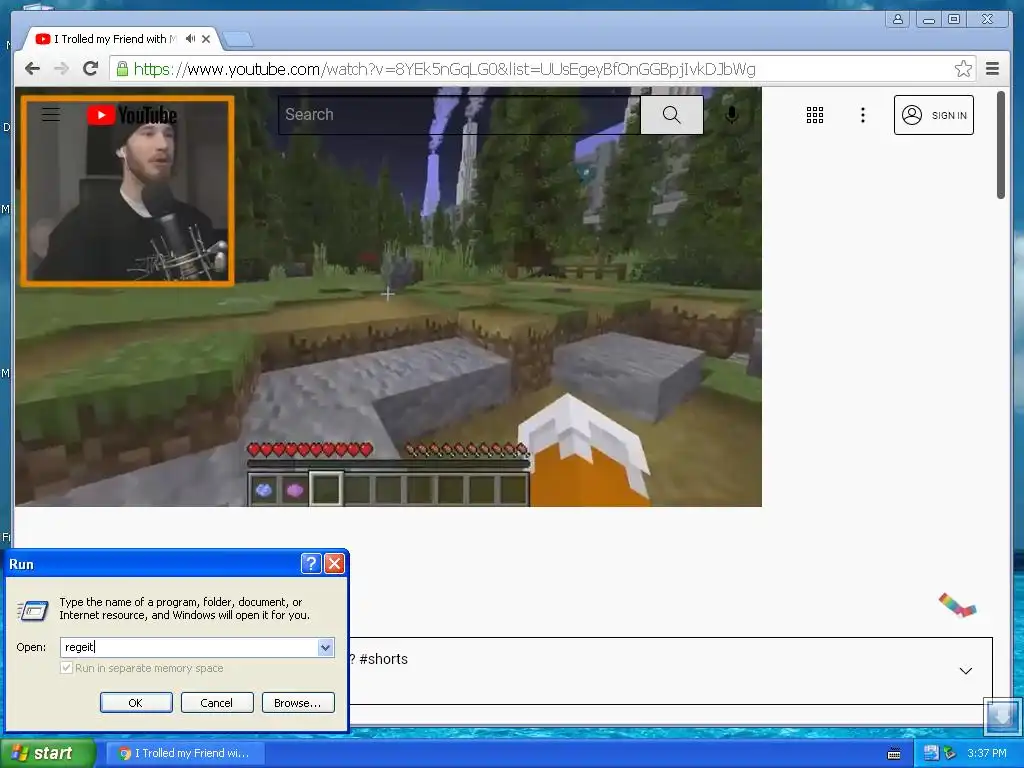Screen dimensions: 1024x768
Task: Open a new tab button
Action: (x=238, y=40)
